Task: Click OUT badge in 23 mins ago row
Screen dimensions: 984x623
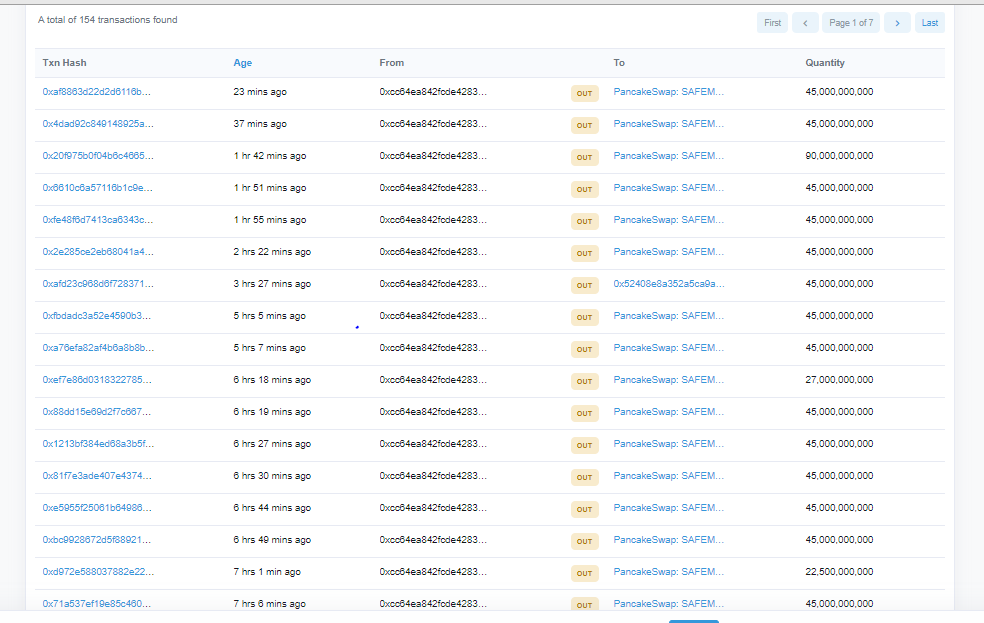Action: [584, 93]
